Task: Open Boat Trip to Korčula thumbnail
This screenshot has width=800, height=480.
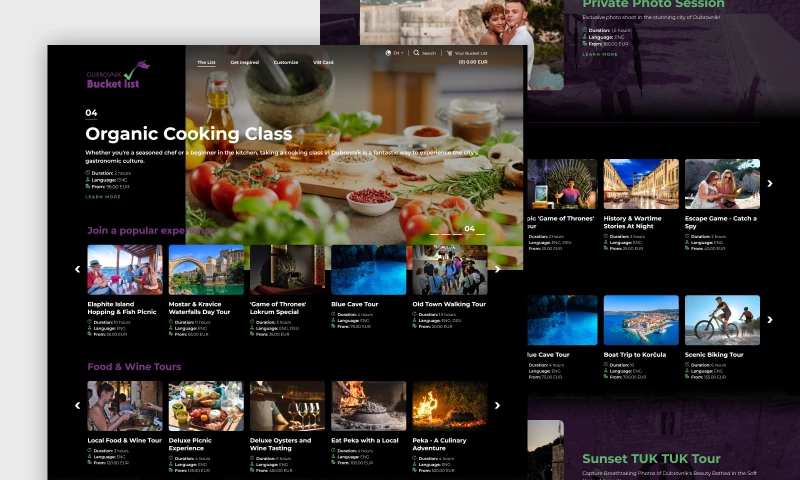Action: pos(641,320)
